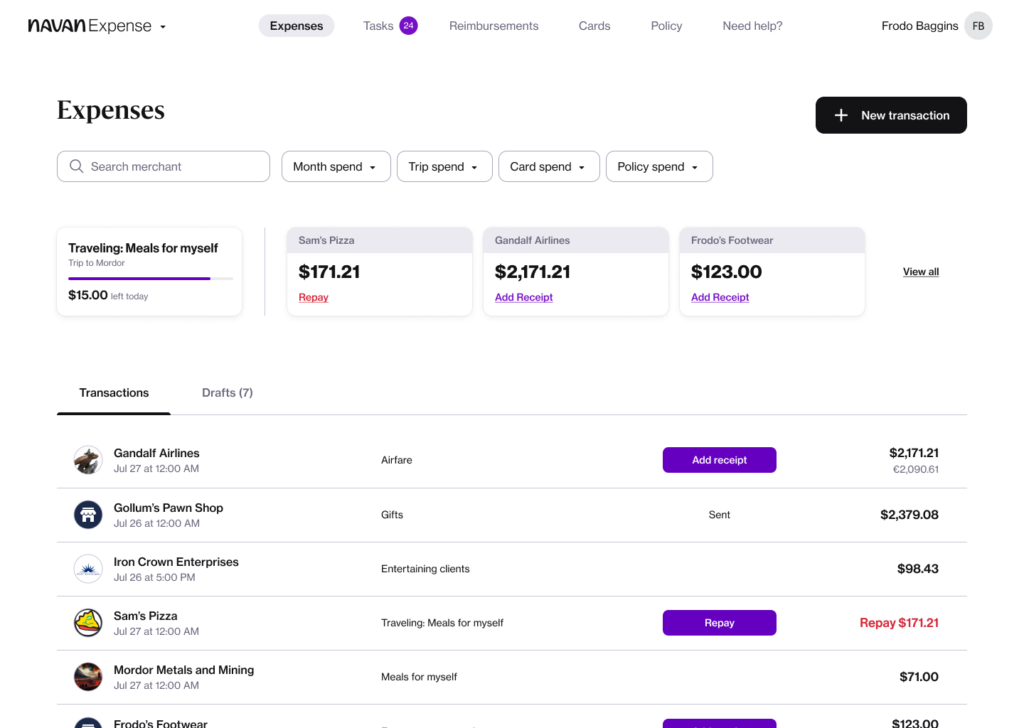Click the Frodo Baggins FB avatar
The image size is (1024, 728).
977,26
